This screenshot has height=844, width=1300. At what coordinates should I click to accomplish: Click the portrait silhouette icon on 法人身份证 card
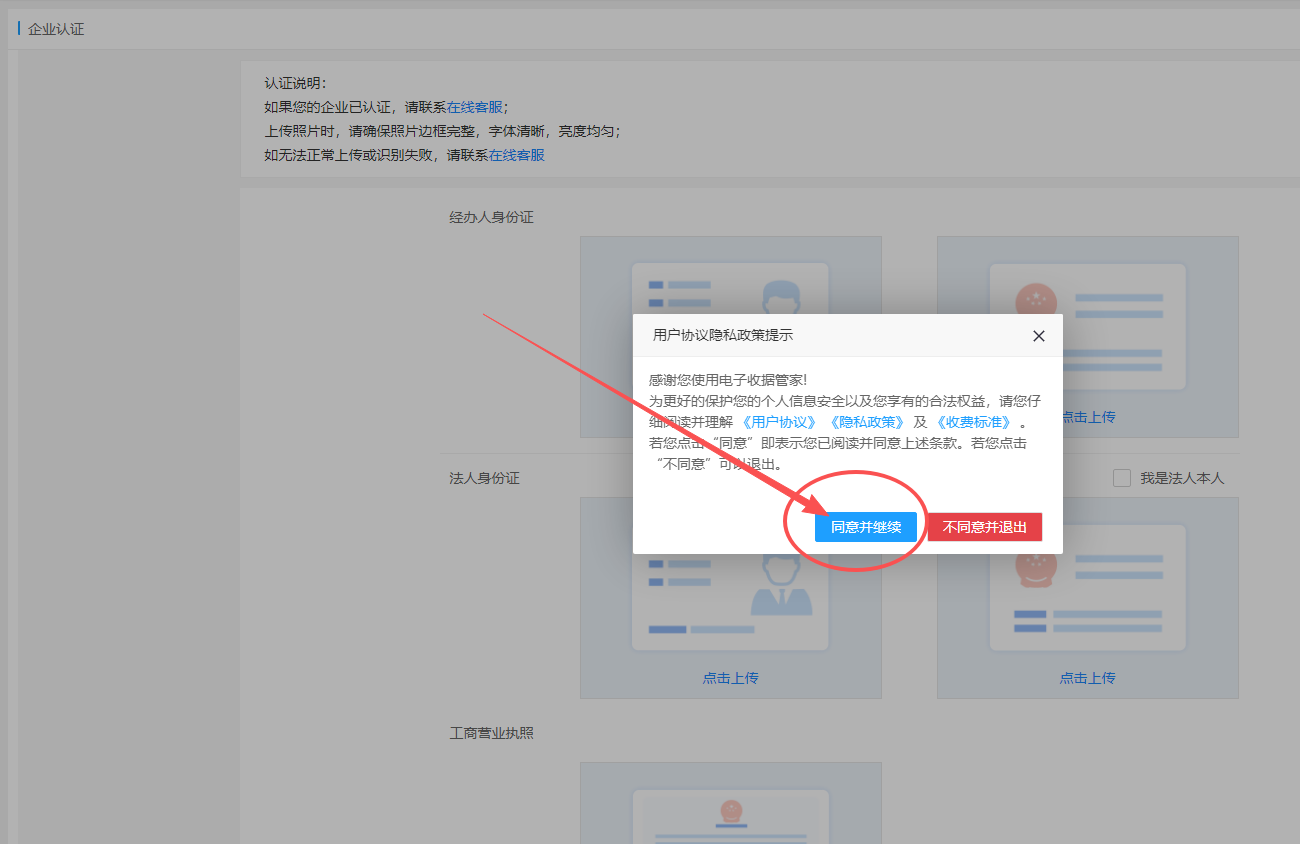781,590
